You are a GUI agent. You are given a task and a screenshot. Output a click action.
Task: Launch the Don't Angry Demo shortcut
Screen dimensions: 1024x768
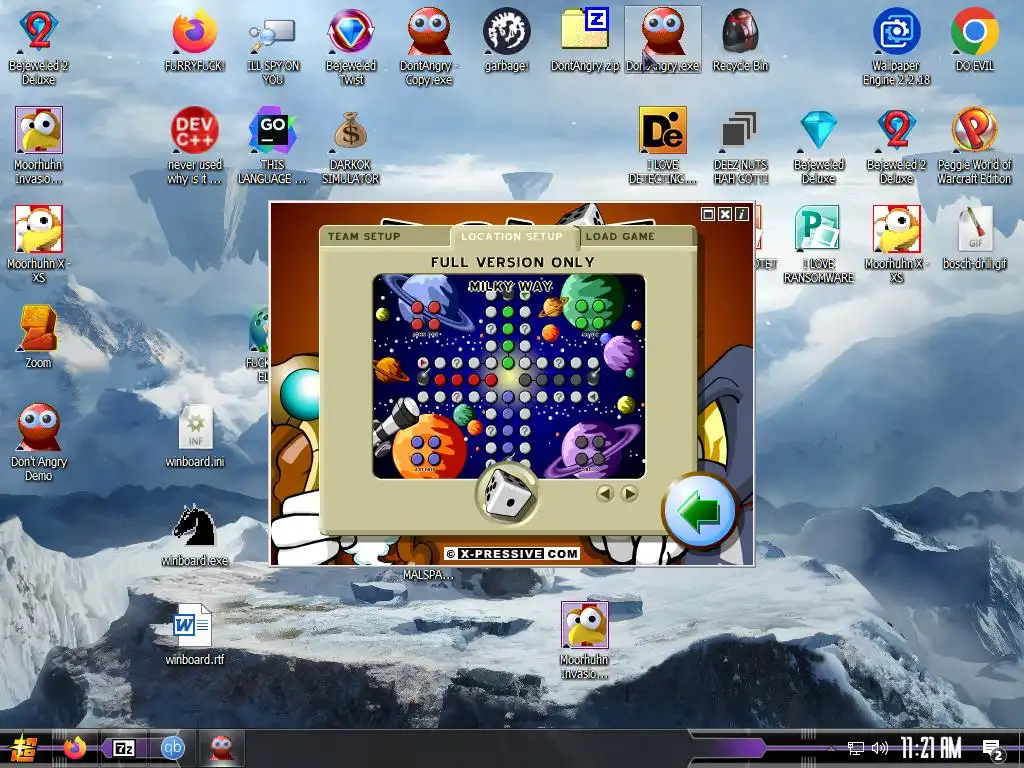[39, 443]
